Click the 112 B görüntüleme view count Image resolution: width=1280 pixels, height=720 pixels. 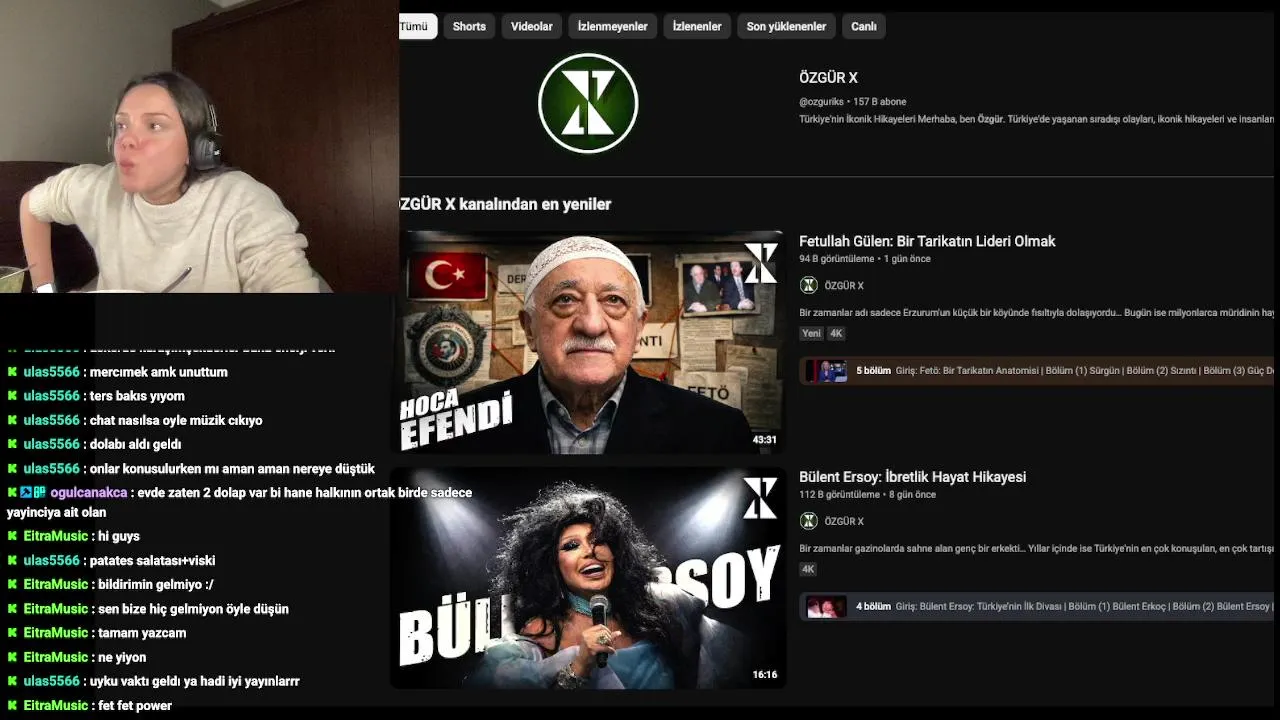(839, 494)
